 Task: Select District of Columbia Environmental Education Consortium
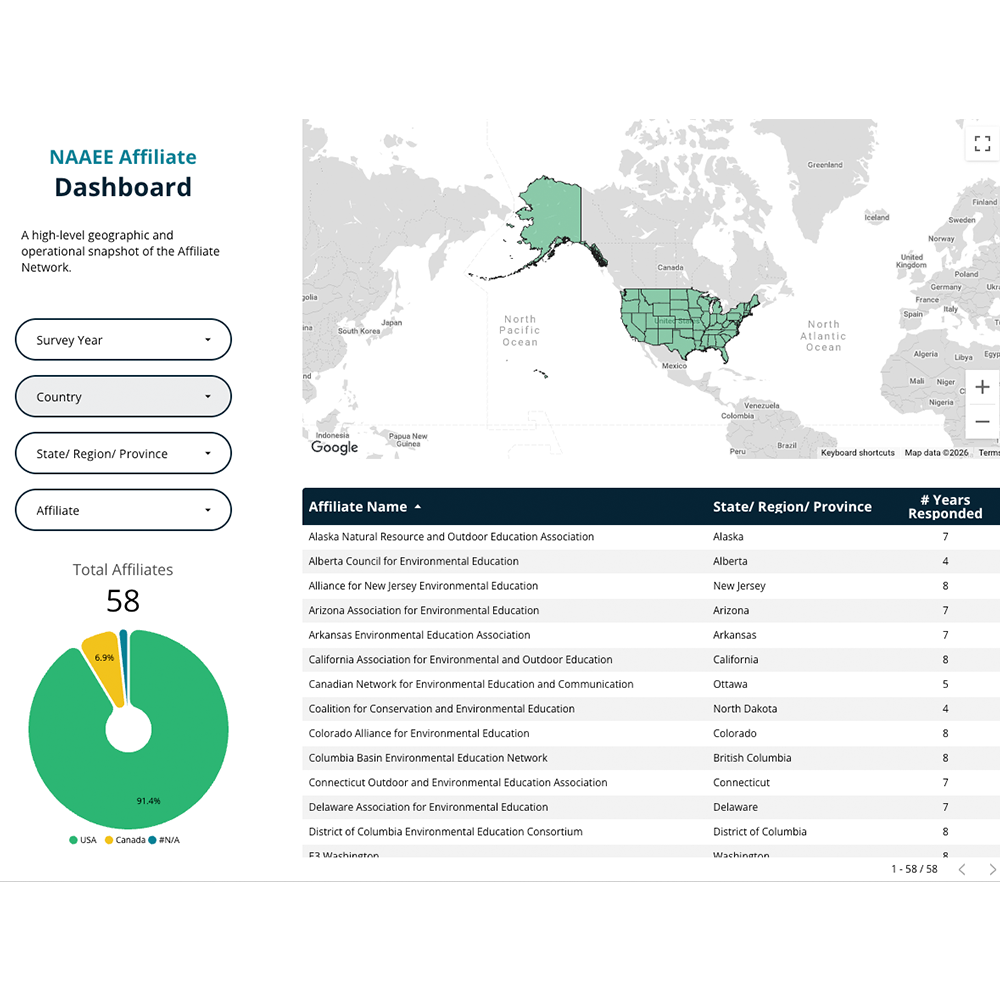coord(445,832)
